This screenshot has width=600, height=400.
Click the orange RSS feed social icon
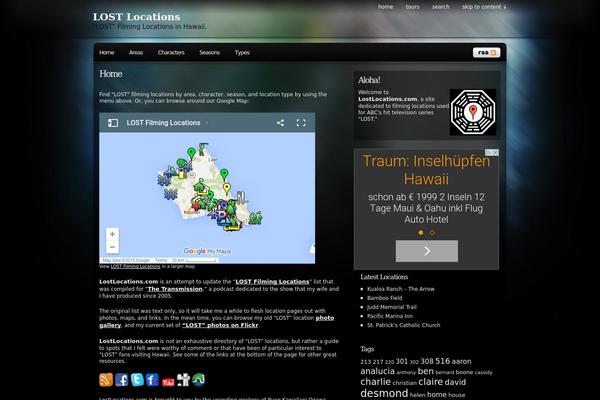(x=106, y=380)
